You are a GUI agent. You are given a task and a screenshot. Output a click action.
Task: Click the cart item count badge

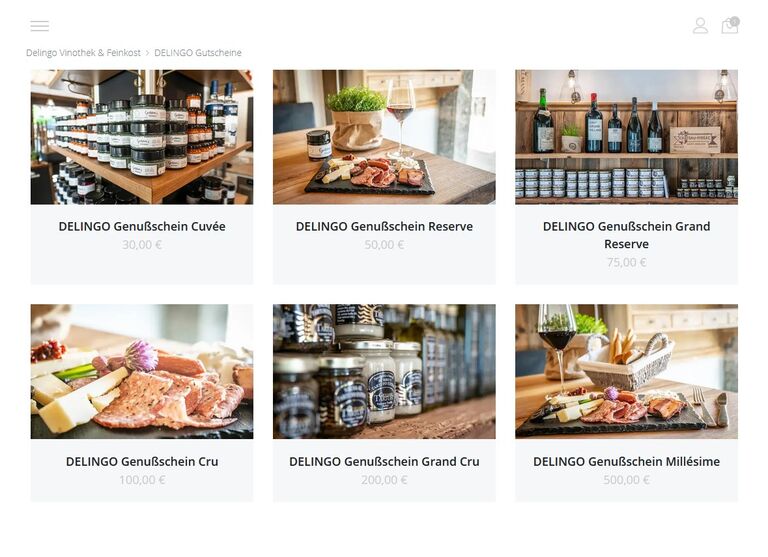tap(735, 21)
